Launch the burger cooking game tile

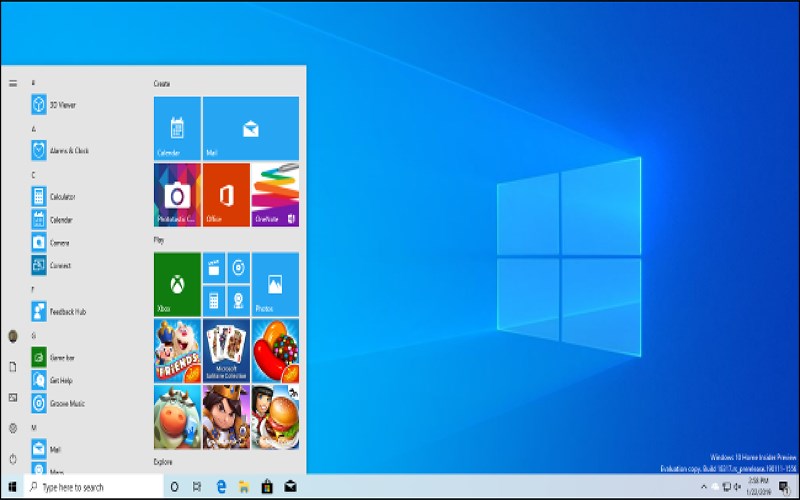point(275,417)
